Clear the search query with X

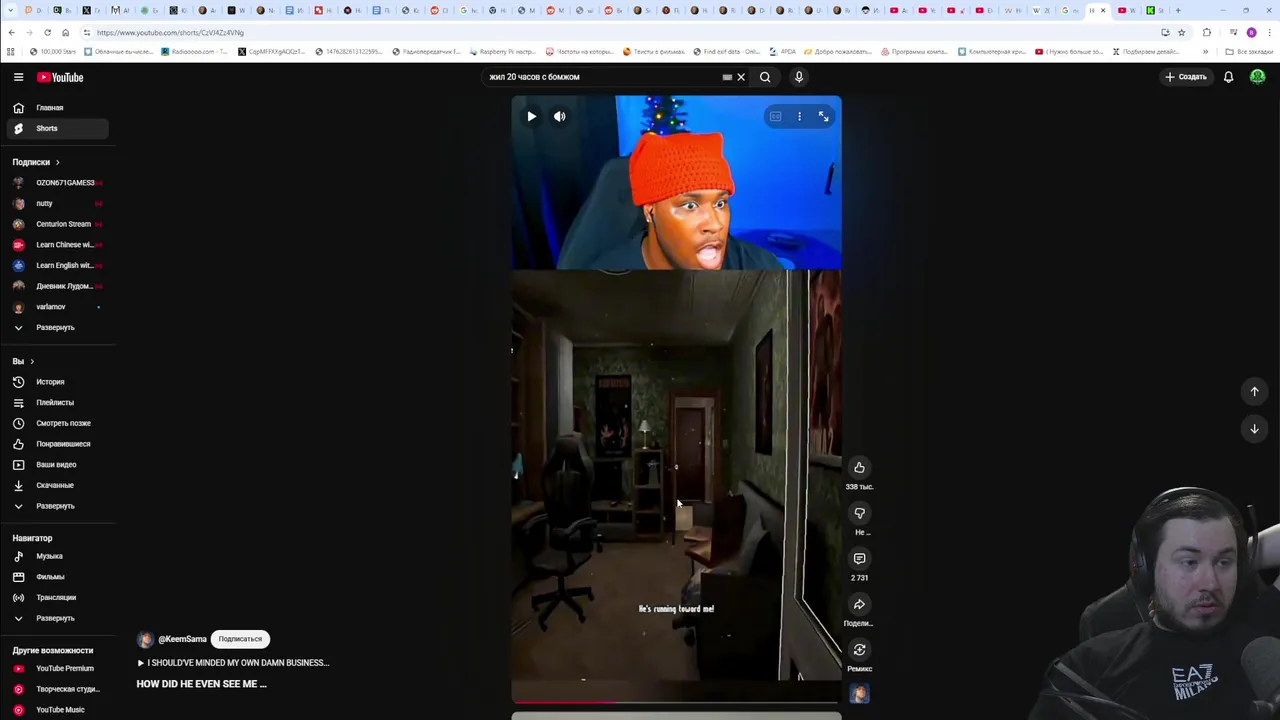coord(741,77)
